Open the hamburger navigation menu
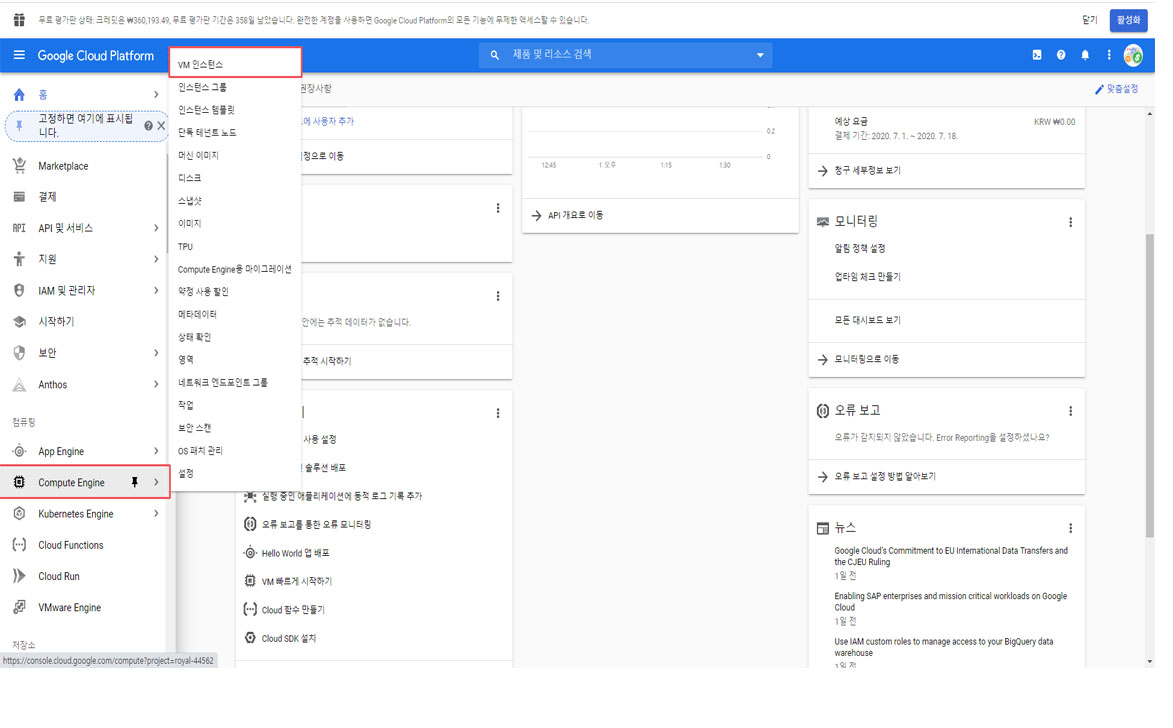The width and height of the screenshot is (1173, 728). [19, 55]
